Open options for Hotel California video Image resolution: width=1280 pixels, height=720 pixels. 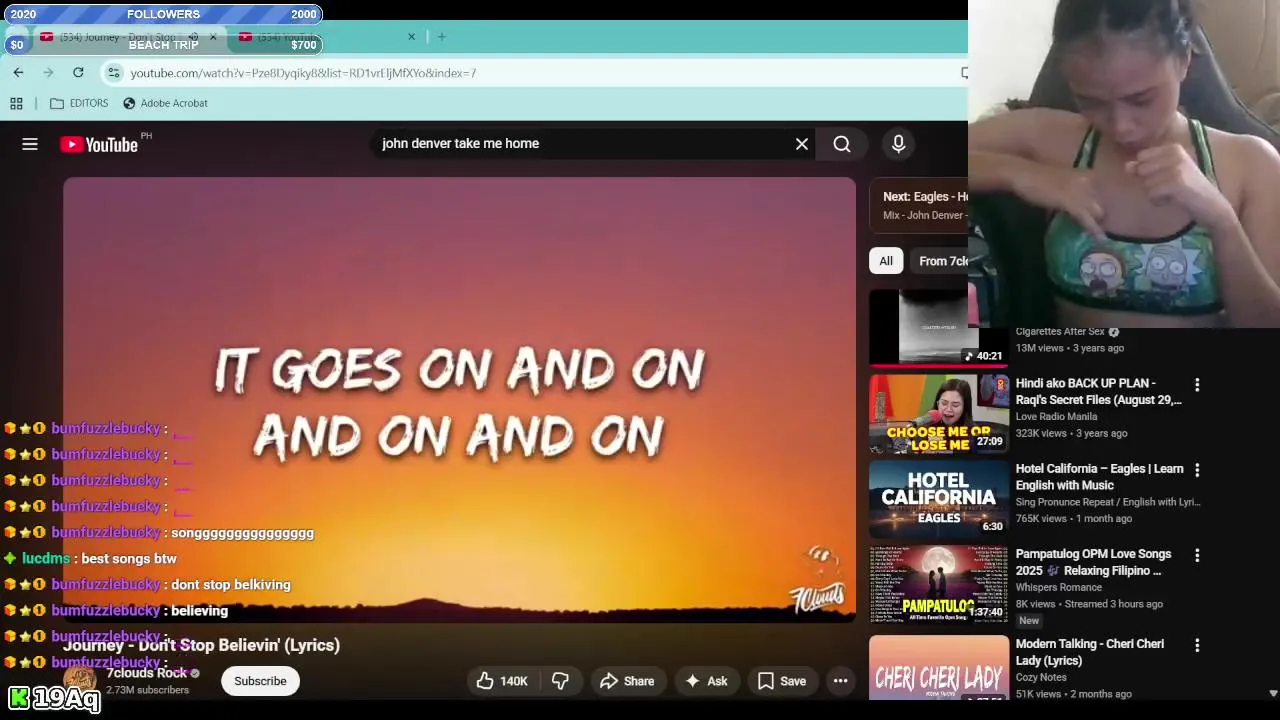click(x=1197, y=470)
